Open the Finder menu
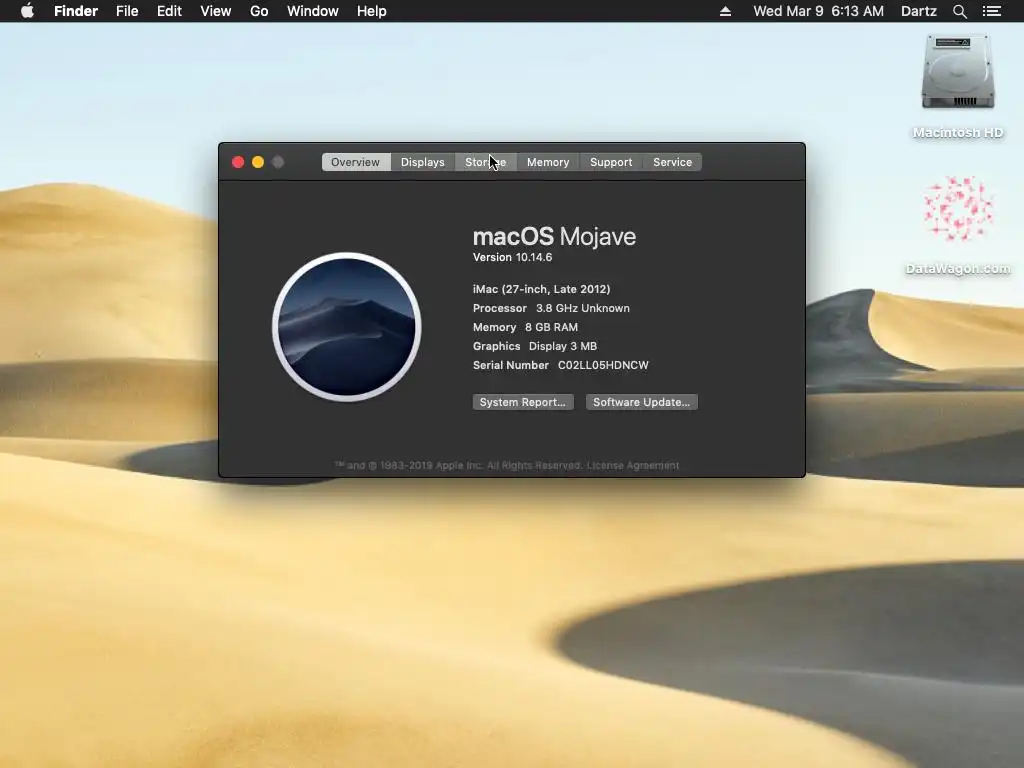This screenshot has width=1024, height=768. point(76,11)
